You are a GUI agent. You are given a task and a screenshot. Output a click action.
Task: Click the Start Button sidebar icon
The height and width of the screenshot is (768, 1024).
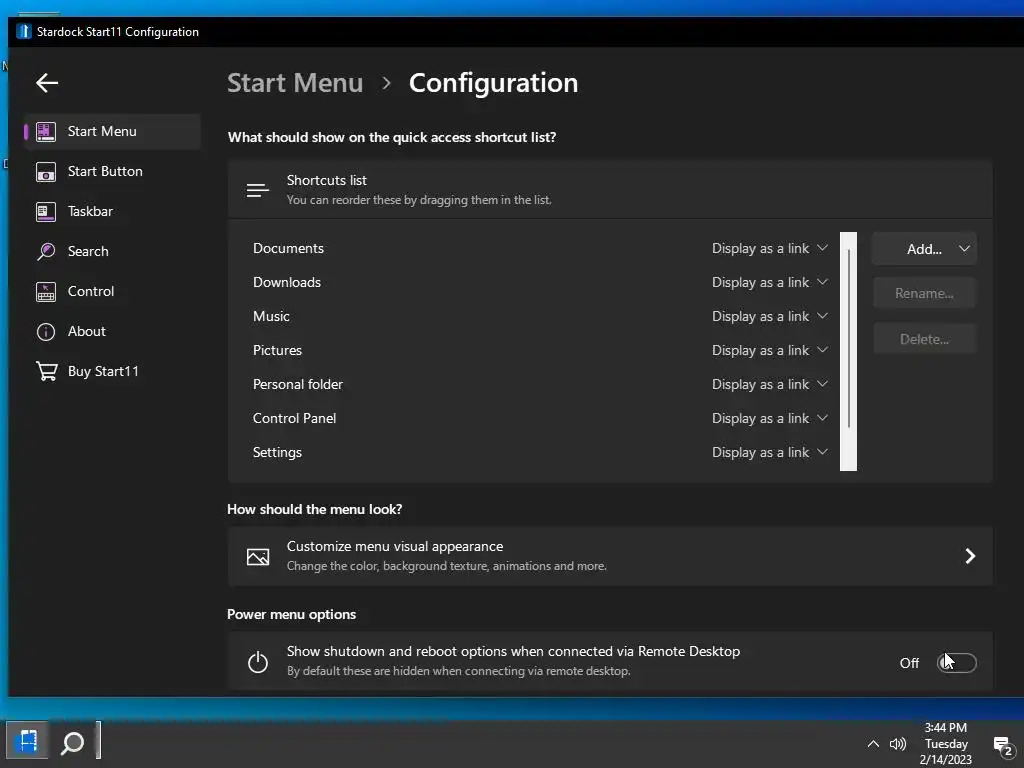(46, 172)
